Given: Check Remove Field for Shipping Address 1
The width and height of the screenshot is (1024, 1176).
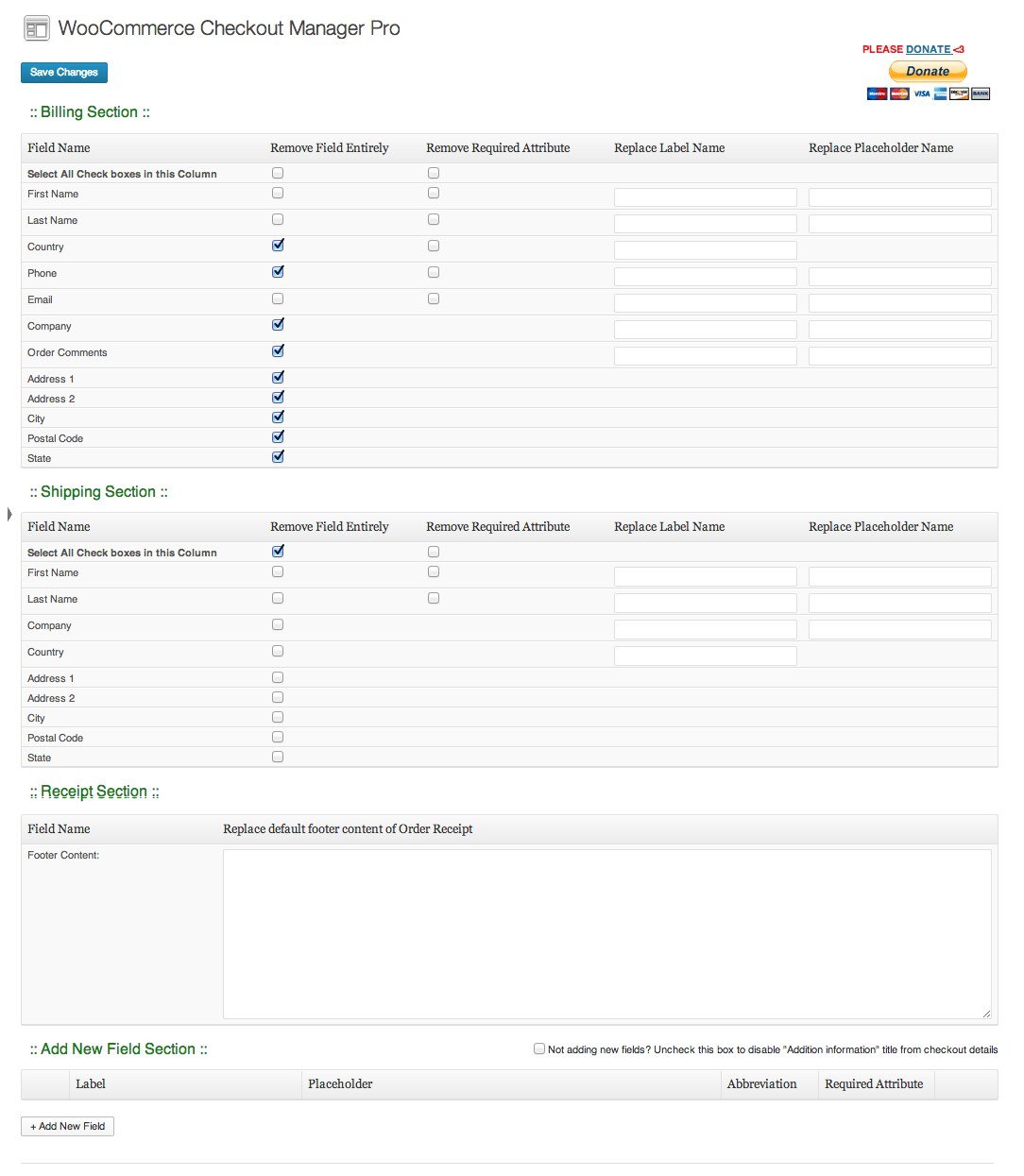Looking at the screenshot, I should click(x=278, y=677).
